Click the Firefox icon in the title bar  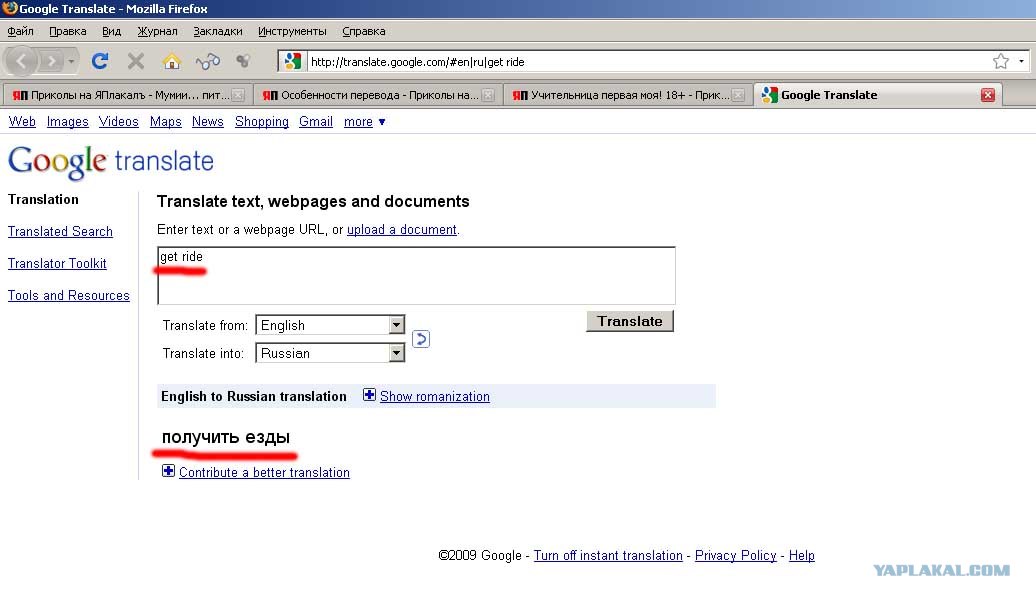[9, 9]
